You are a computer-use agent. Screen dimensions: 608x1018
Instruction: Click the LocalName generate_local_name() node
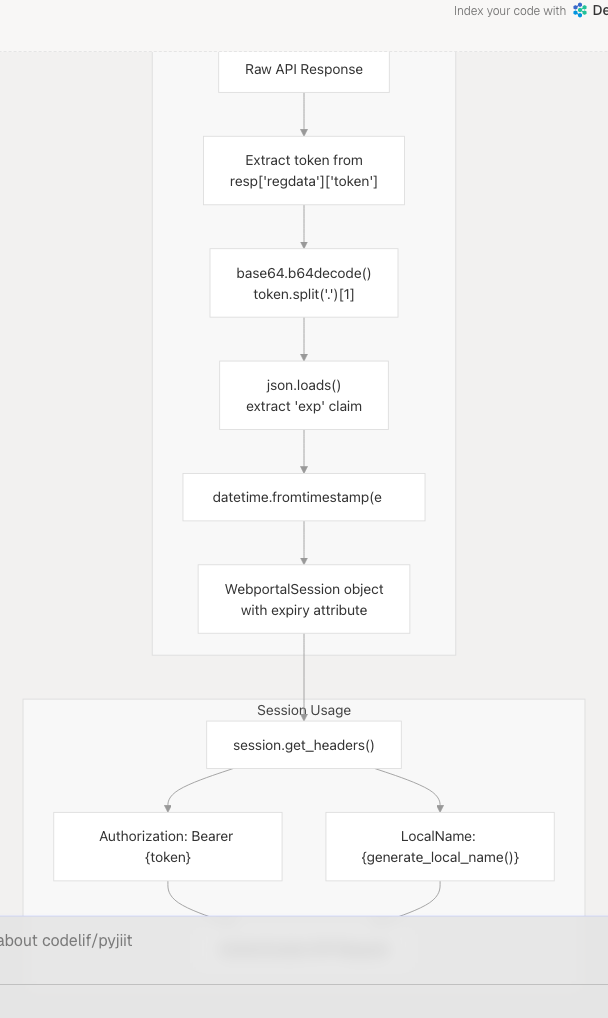pyautogui.click(x=440, y=846)
